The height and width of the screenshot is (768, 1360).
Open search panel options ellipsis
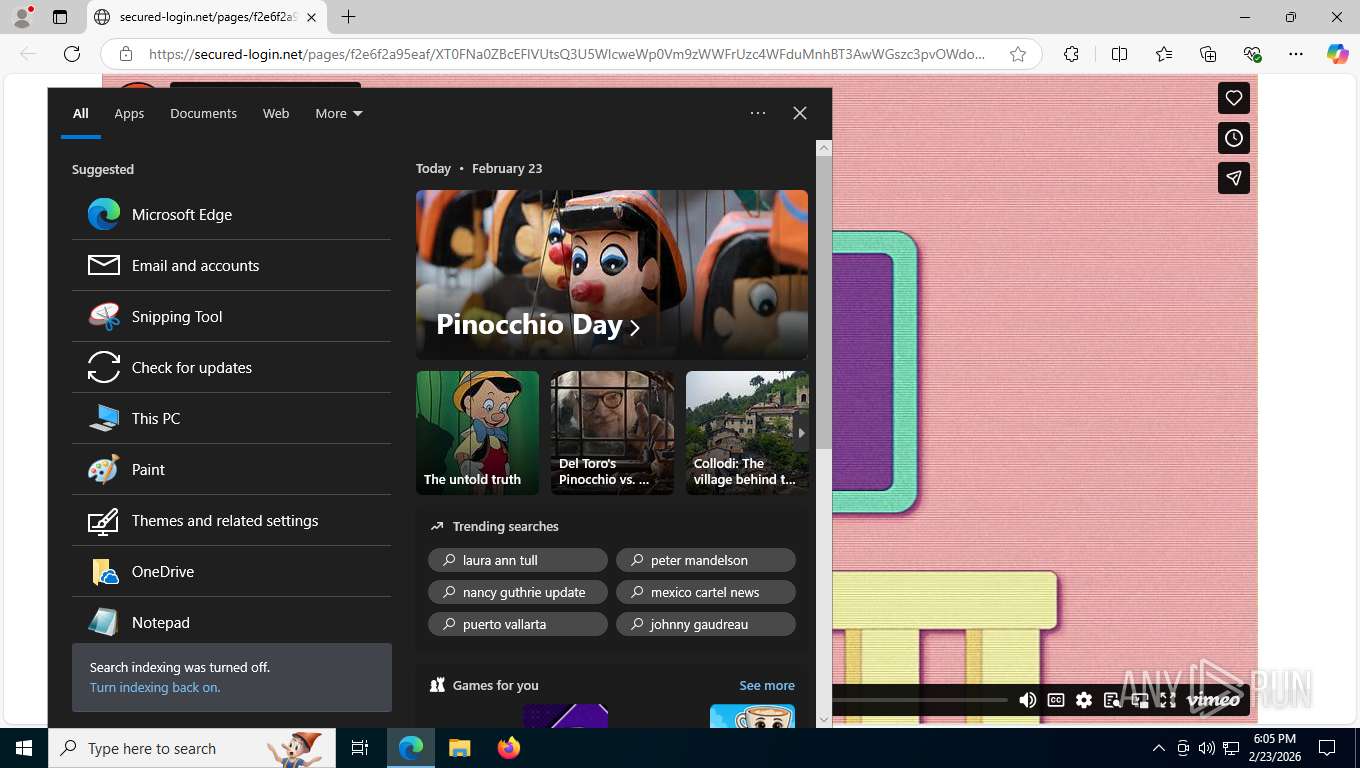tap(758, 113)
